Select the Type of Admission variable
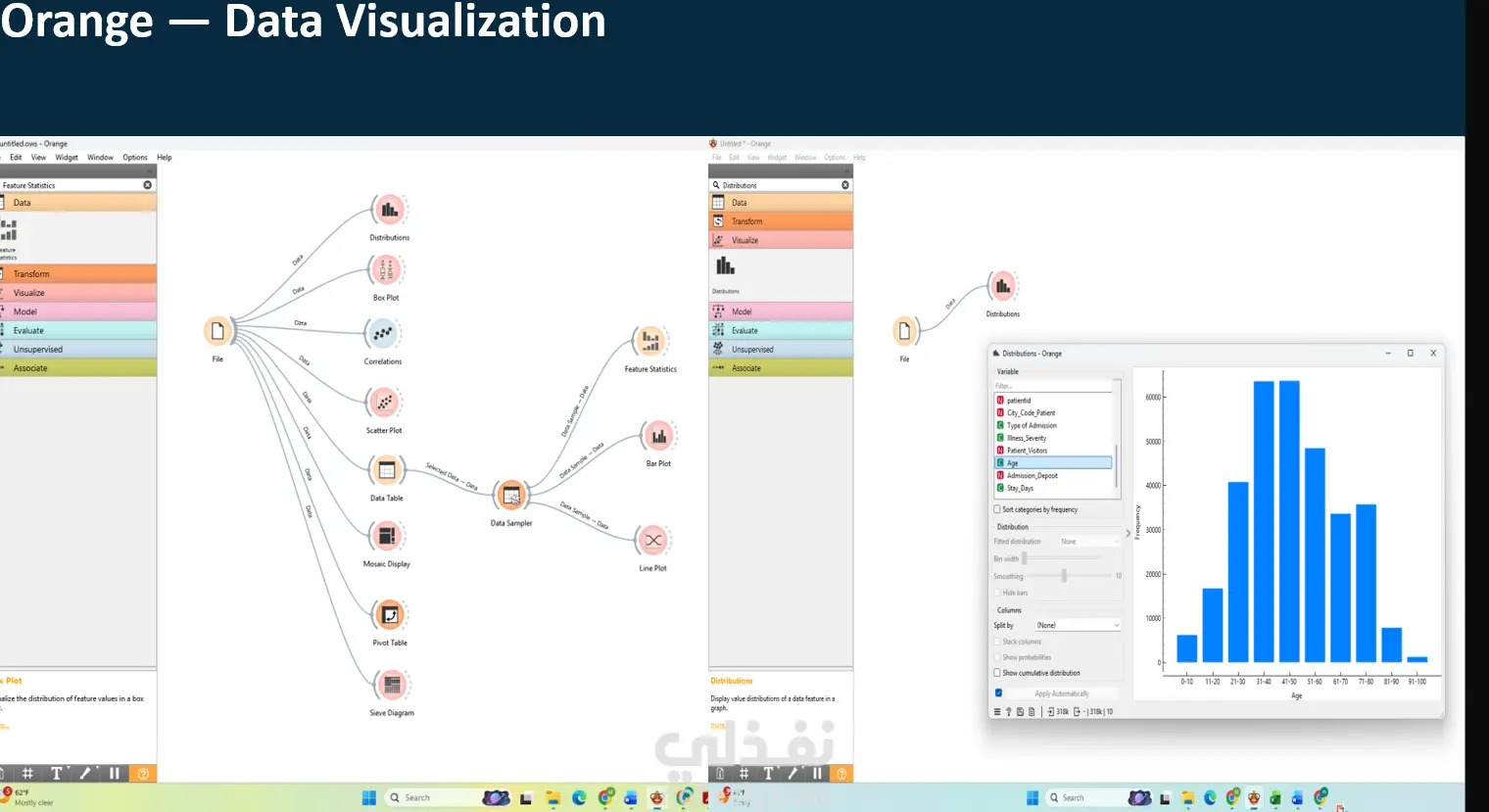Screen dimensions: 1489x812 click(x=1054, y=425)
